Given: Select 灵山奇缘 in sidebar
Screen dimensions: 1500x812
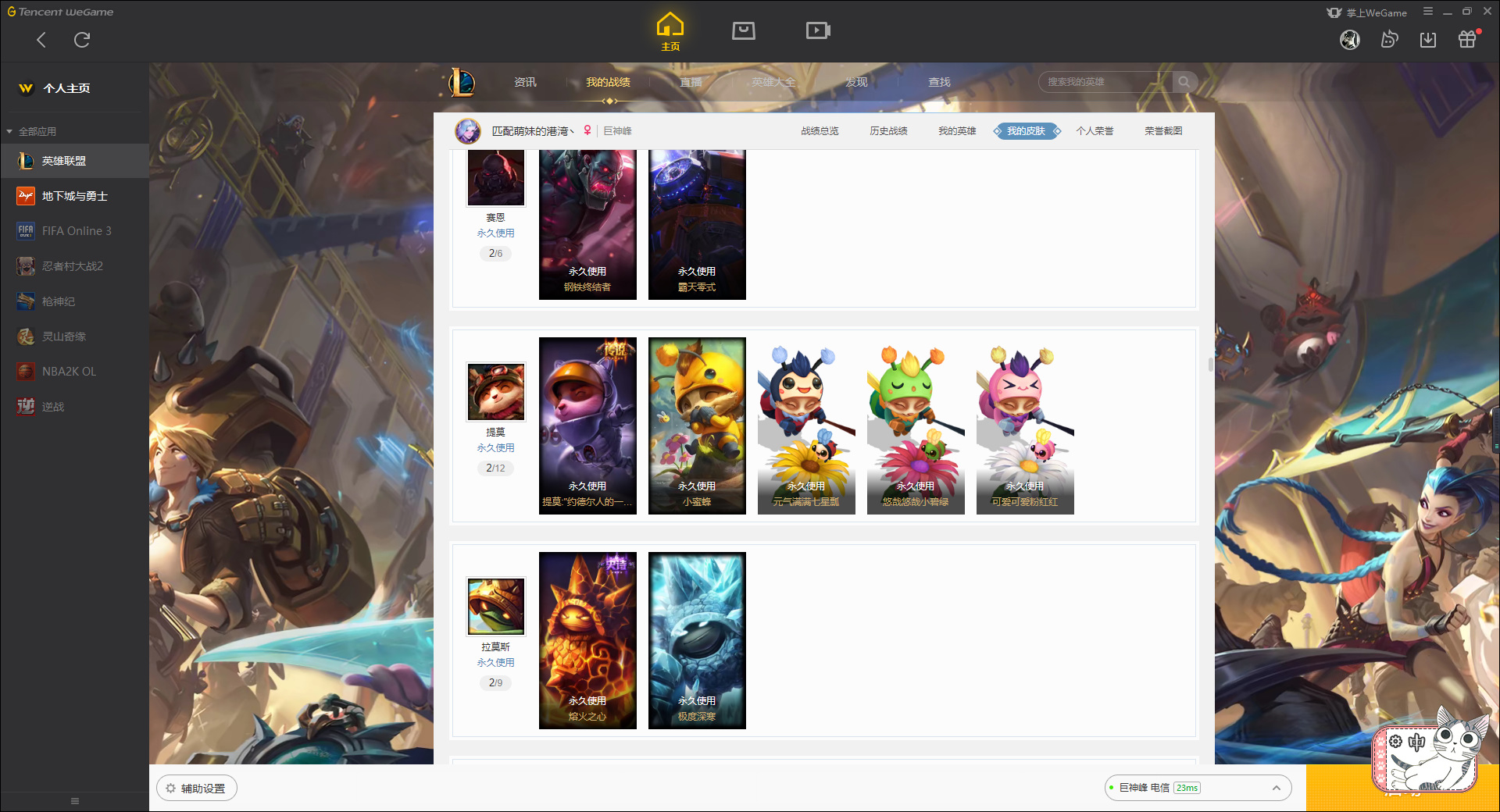Looking at the screenshot, I should 74,337.
